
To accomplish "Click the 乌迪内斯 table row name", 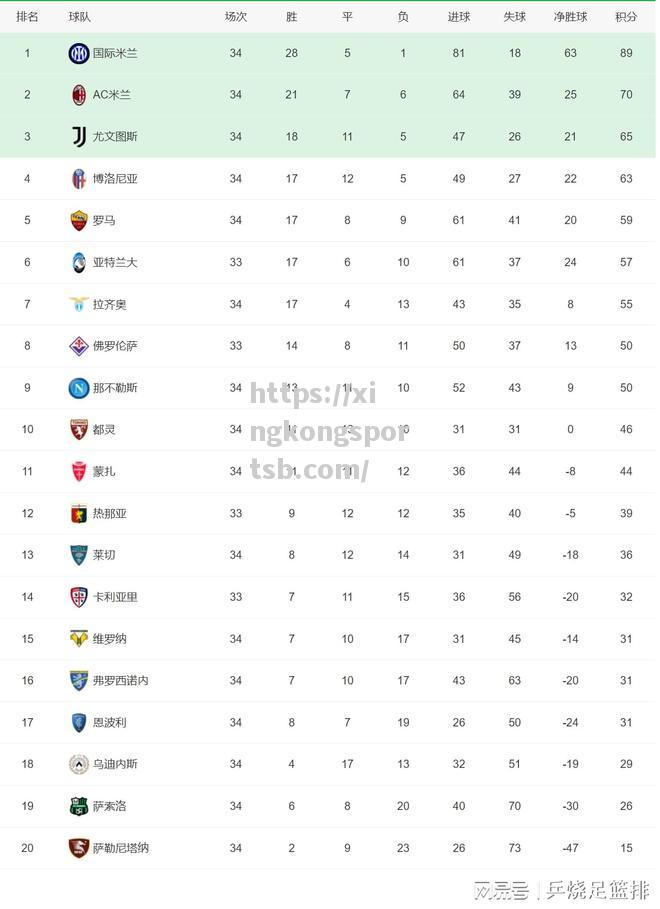I will click(x=115, y=764).
